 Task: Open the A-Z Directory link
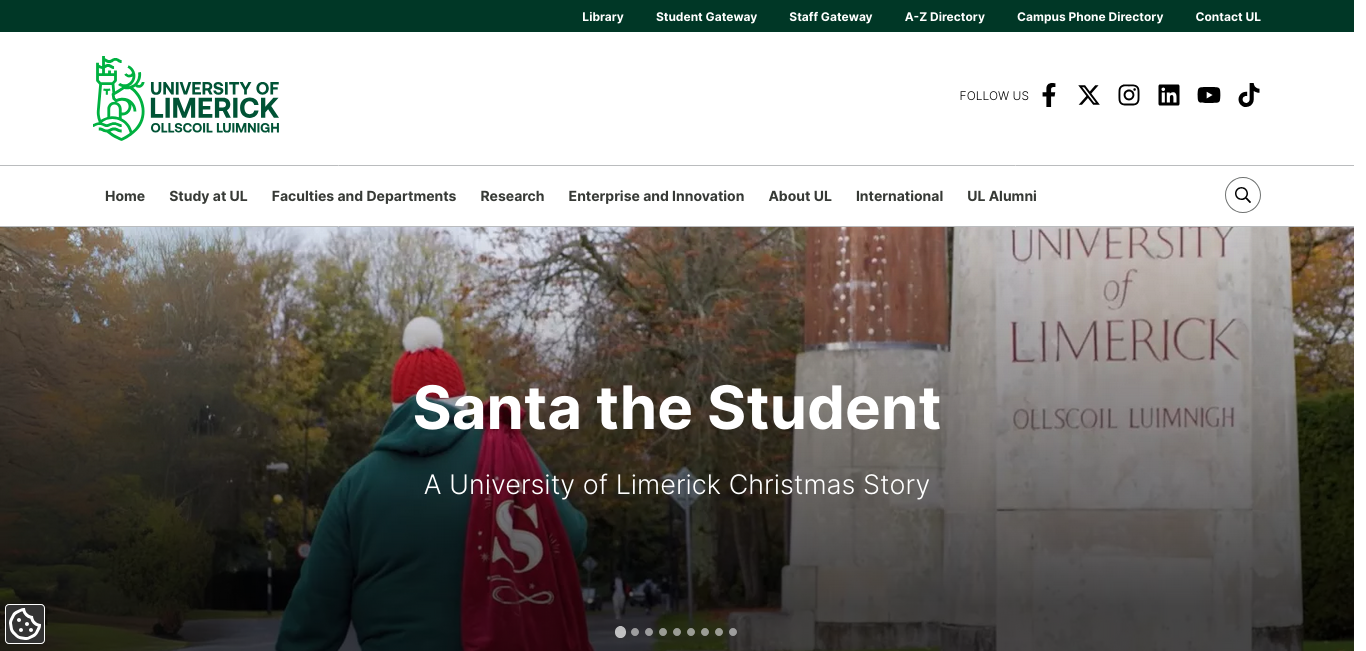[x=945, y=16]
